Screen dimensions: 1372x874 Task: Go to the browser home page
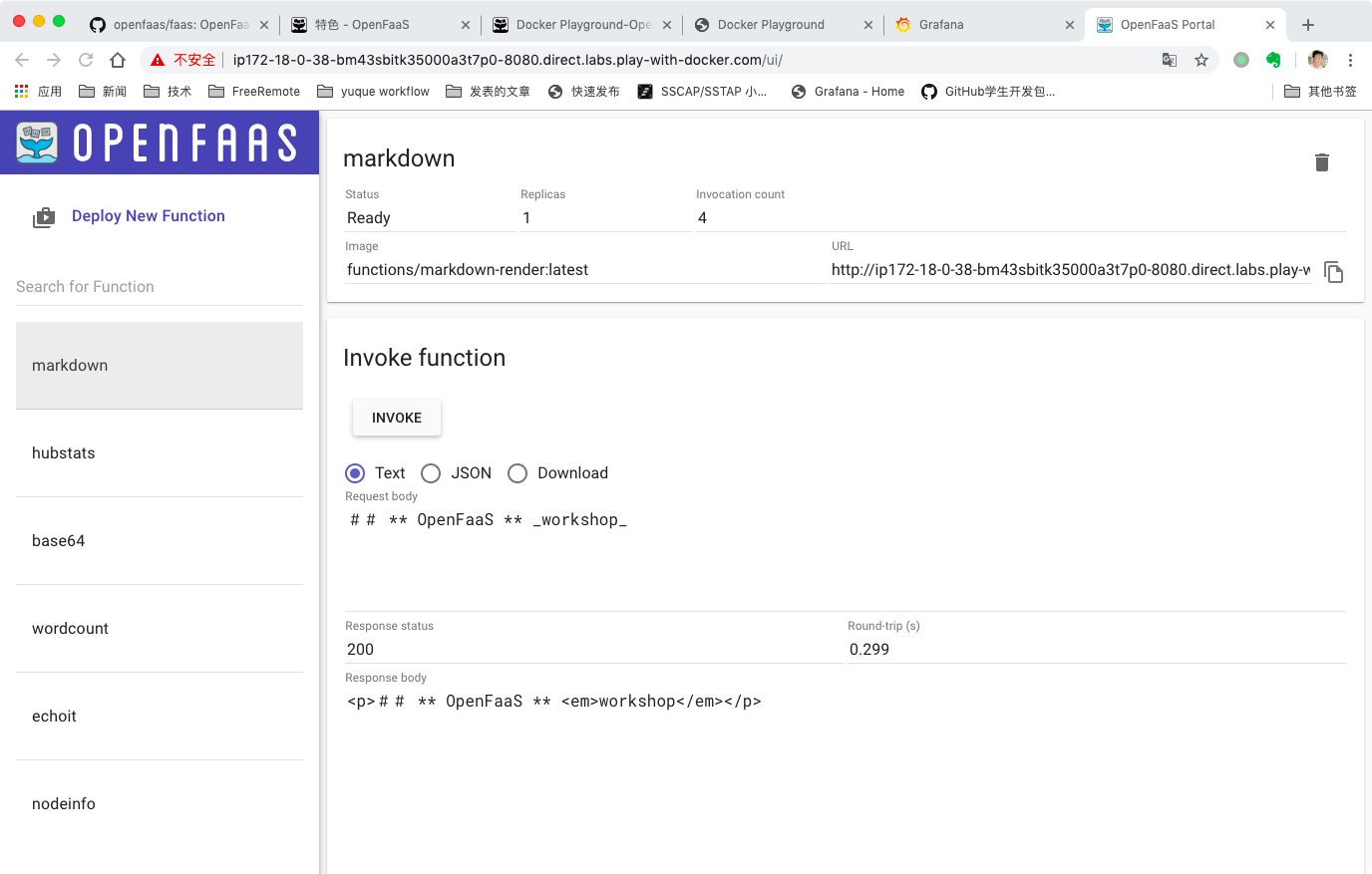[x=118, y=60]
